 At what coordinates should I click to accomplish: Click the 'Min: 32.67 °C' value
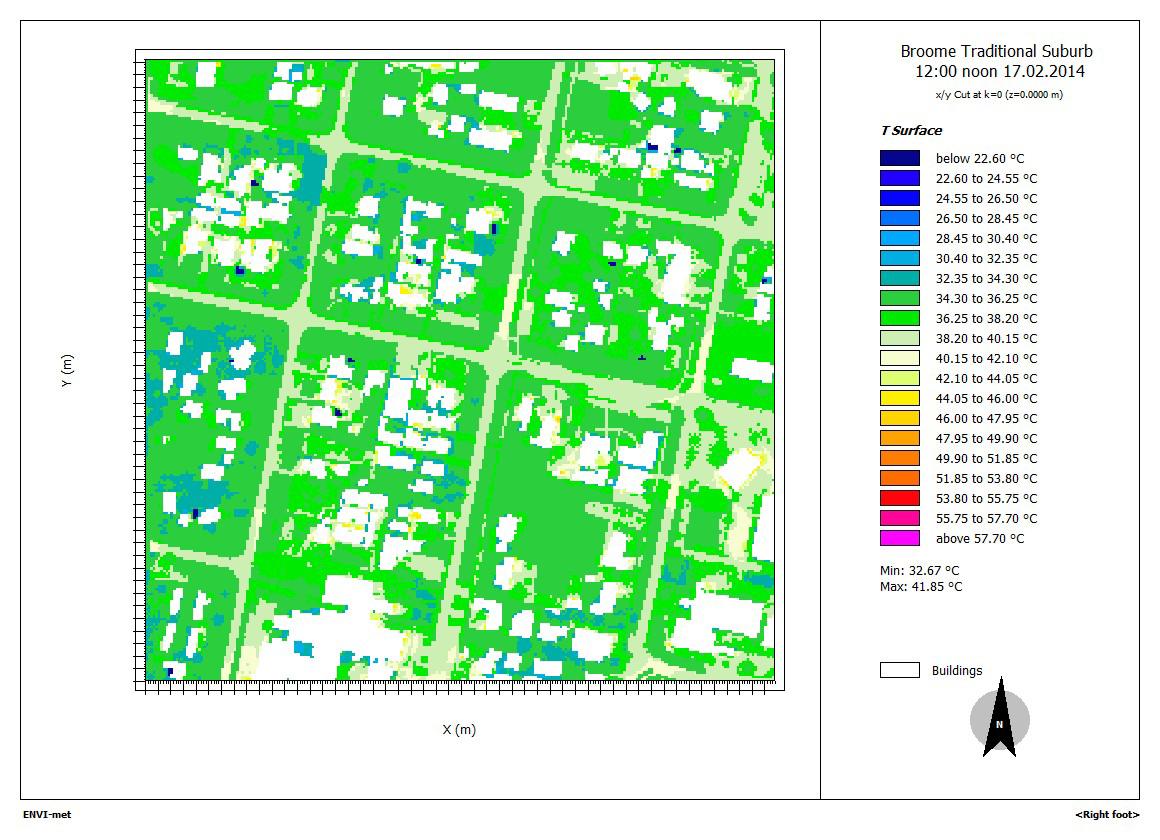point(920,571)
